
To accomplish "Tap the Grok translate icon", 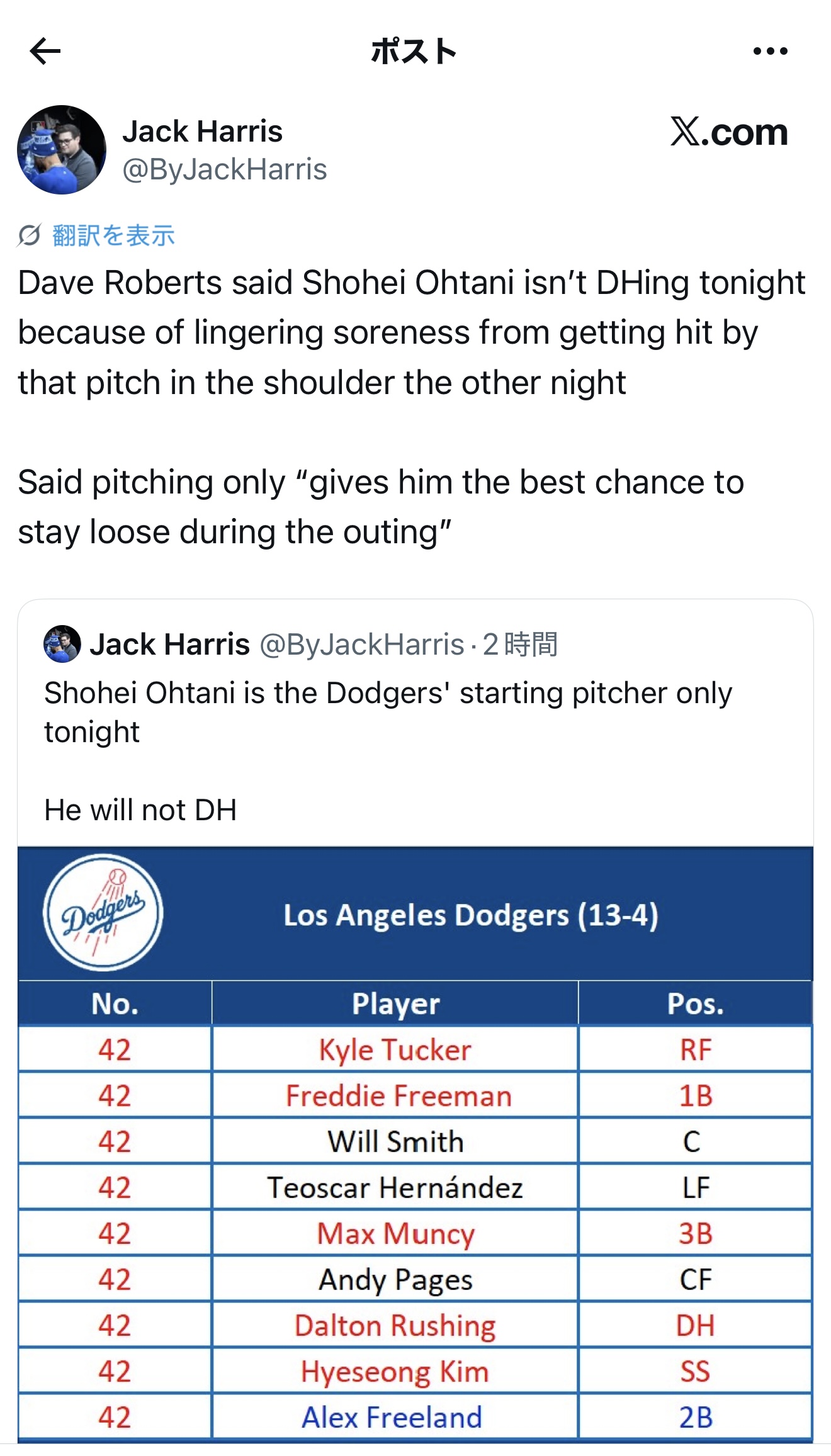I will (29, 235).
